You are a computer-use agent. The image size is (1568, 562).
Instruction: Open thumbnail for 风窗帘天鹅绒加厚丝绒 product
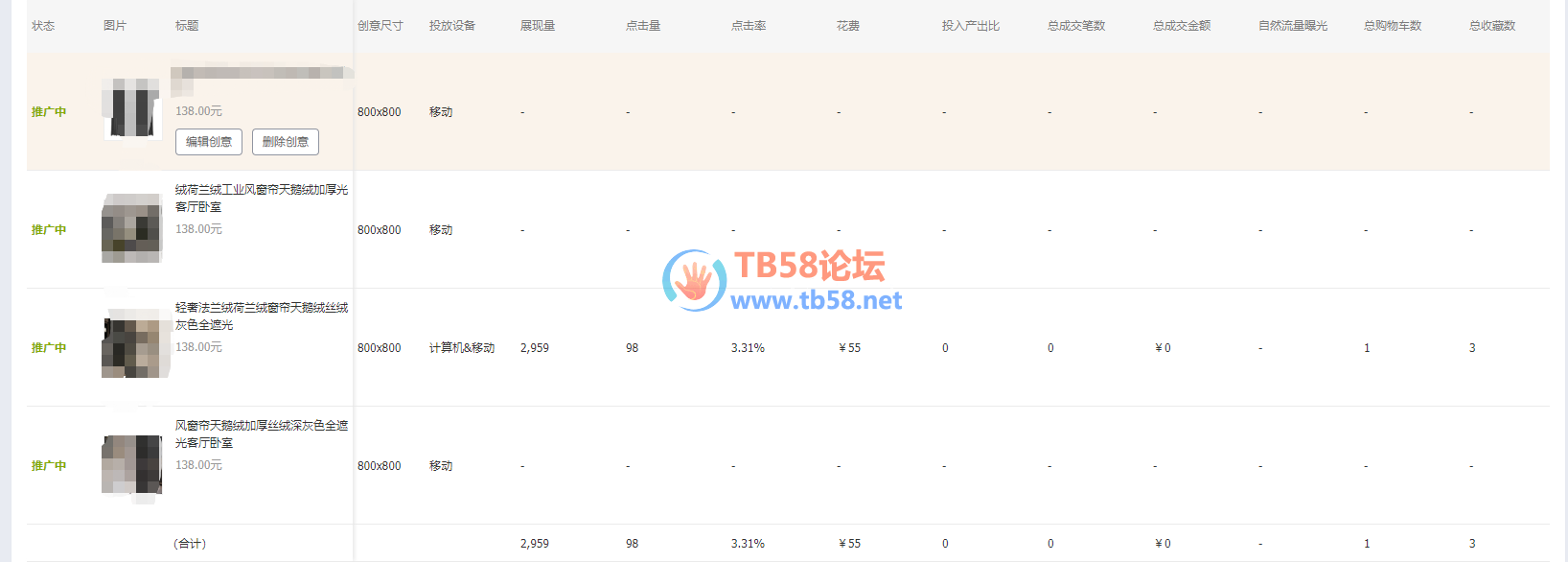coord(132,465)
